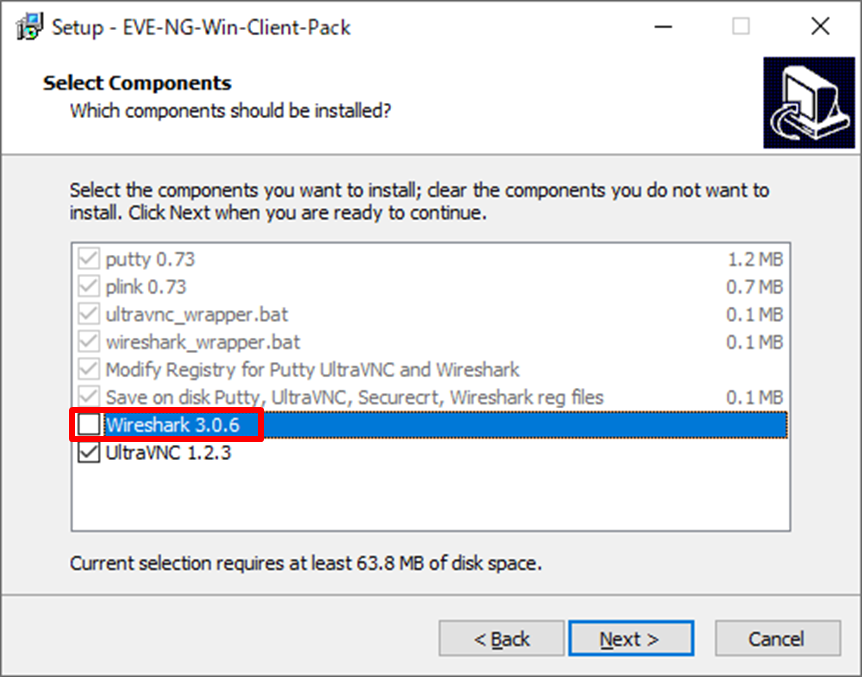Click the setup installer icon in title bar

(30, 27)
